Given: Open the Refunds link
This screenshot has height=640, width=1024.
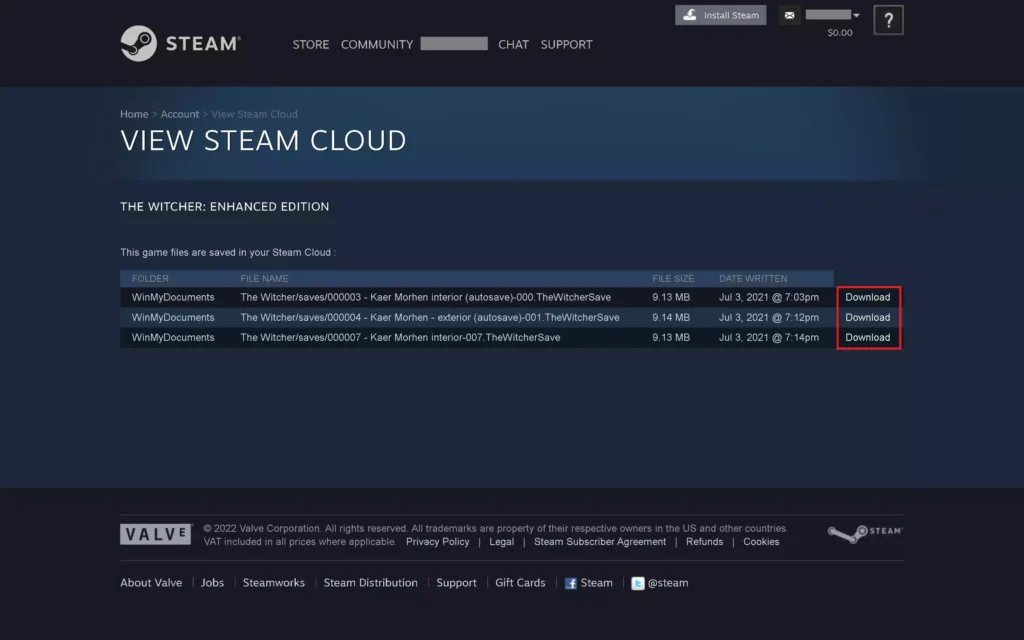Looking at the screenshot, I should pyautogui.click(x=705, y=542).
